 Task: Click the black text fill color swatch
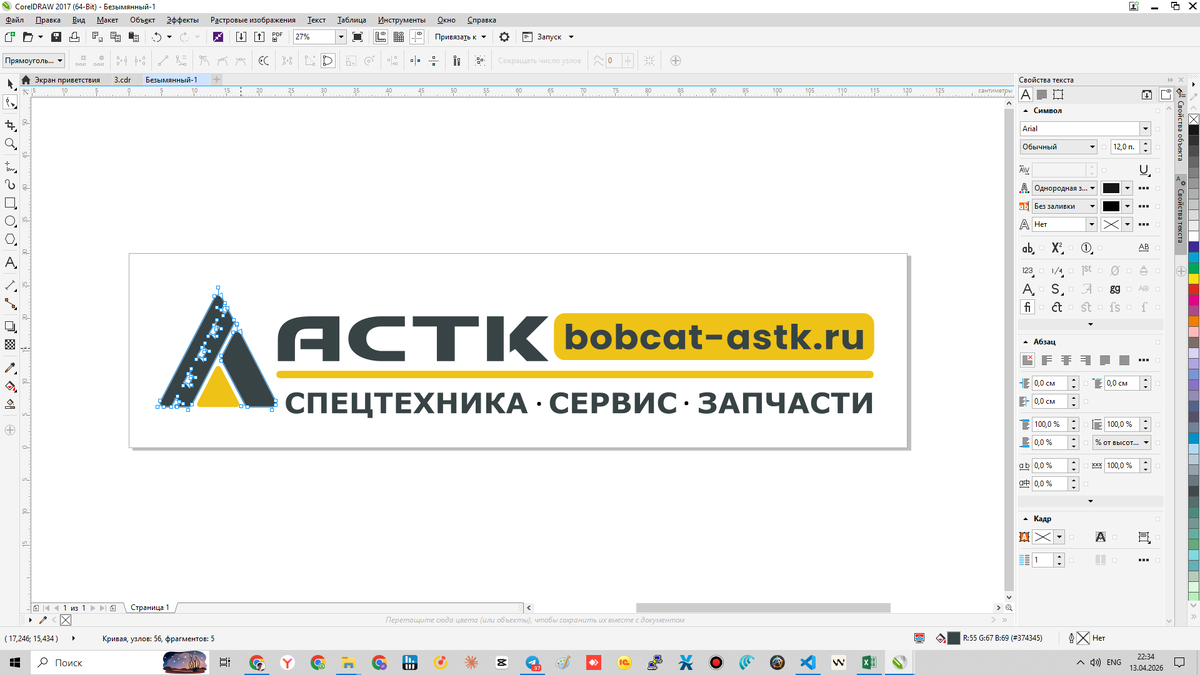point(1111,188)
